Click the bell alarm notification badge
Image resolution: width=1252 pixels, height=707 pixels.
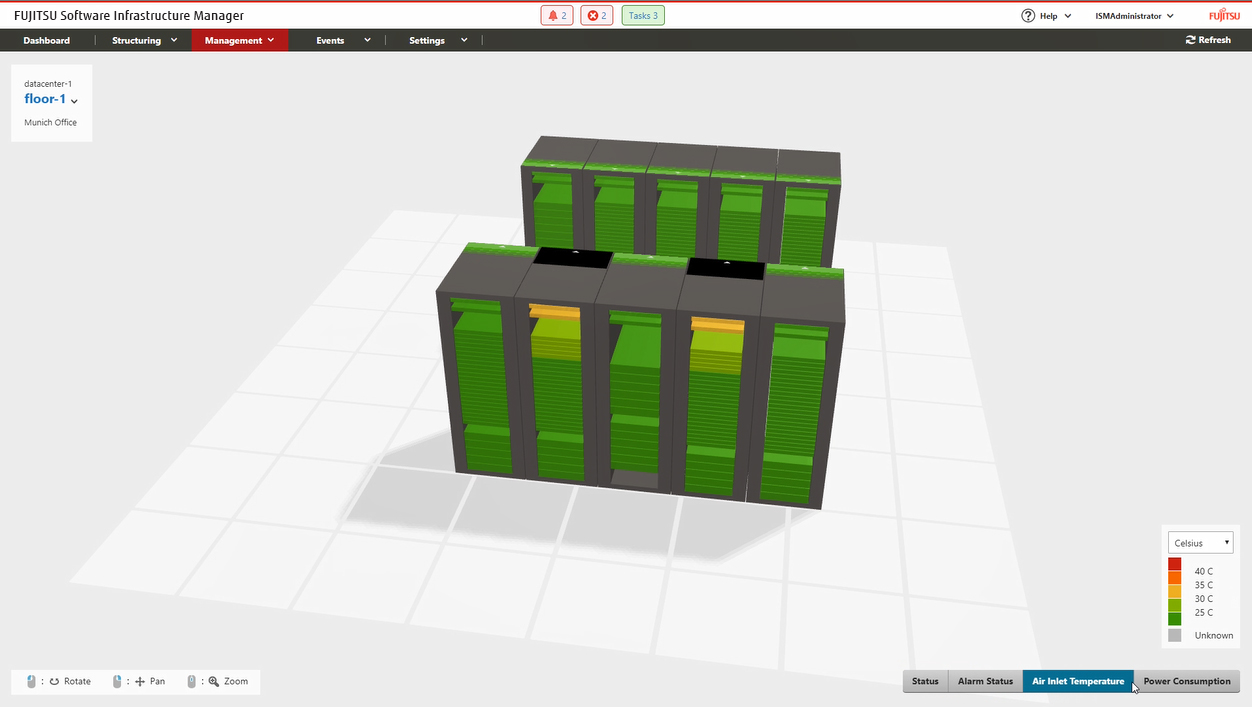(557, 16)
